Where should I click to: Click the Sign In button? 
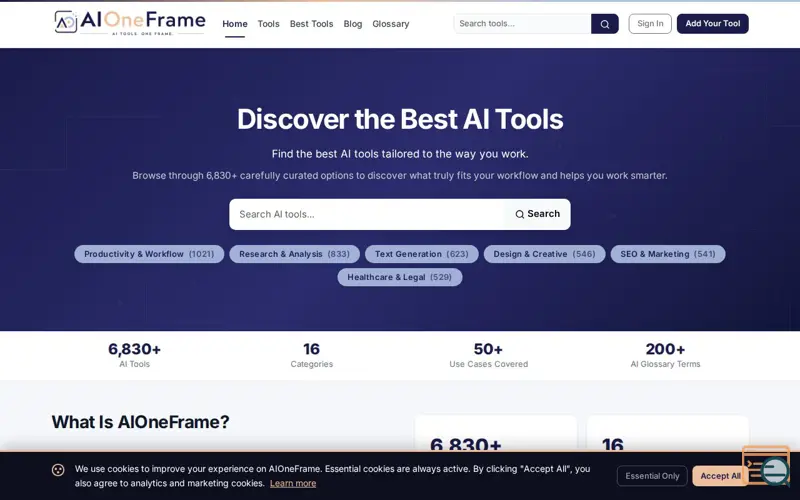(650, 23)
